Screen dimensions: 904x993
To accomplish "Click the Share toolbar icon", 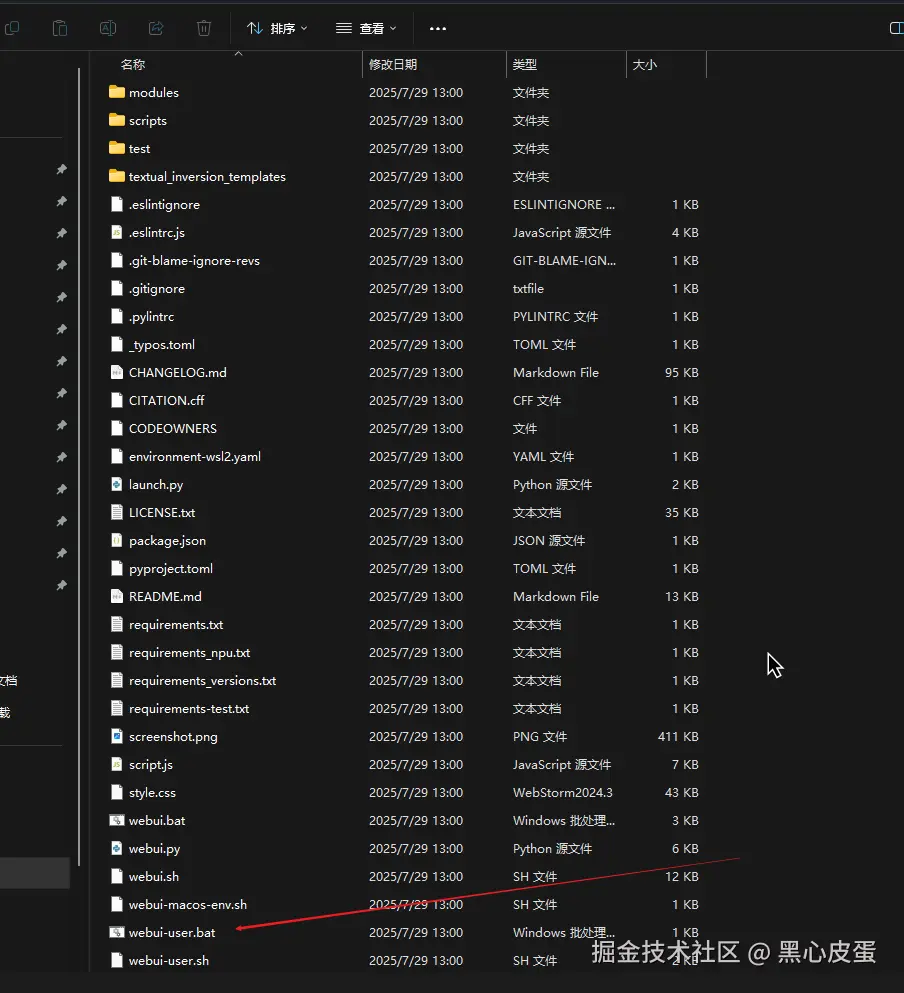I will (x=156, y=28).
